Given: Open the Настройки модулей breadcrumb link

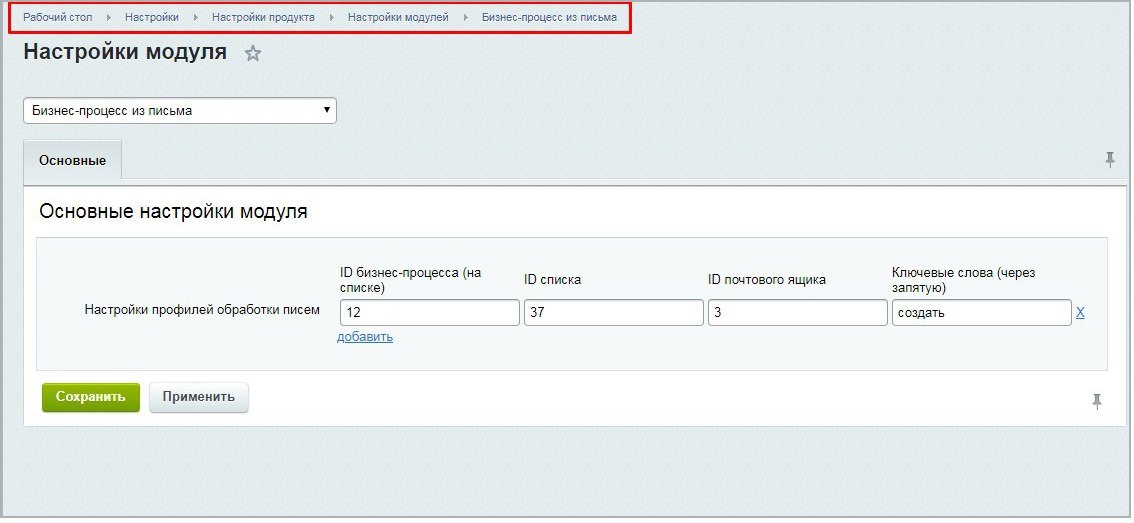Looking at the screenshot, I should (x=398, y=18).
